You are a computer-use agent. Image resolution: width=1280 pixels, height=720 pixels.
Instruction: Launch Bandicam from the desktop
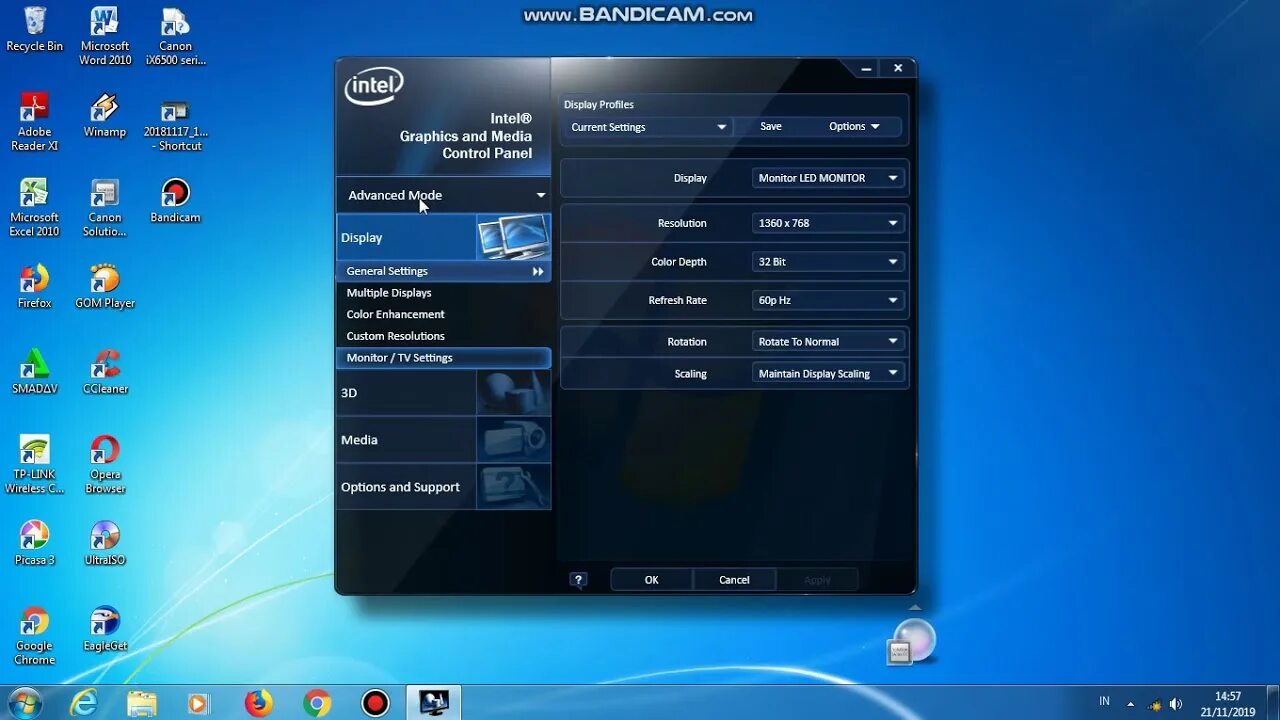pos(175,201)
